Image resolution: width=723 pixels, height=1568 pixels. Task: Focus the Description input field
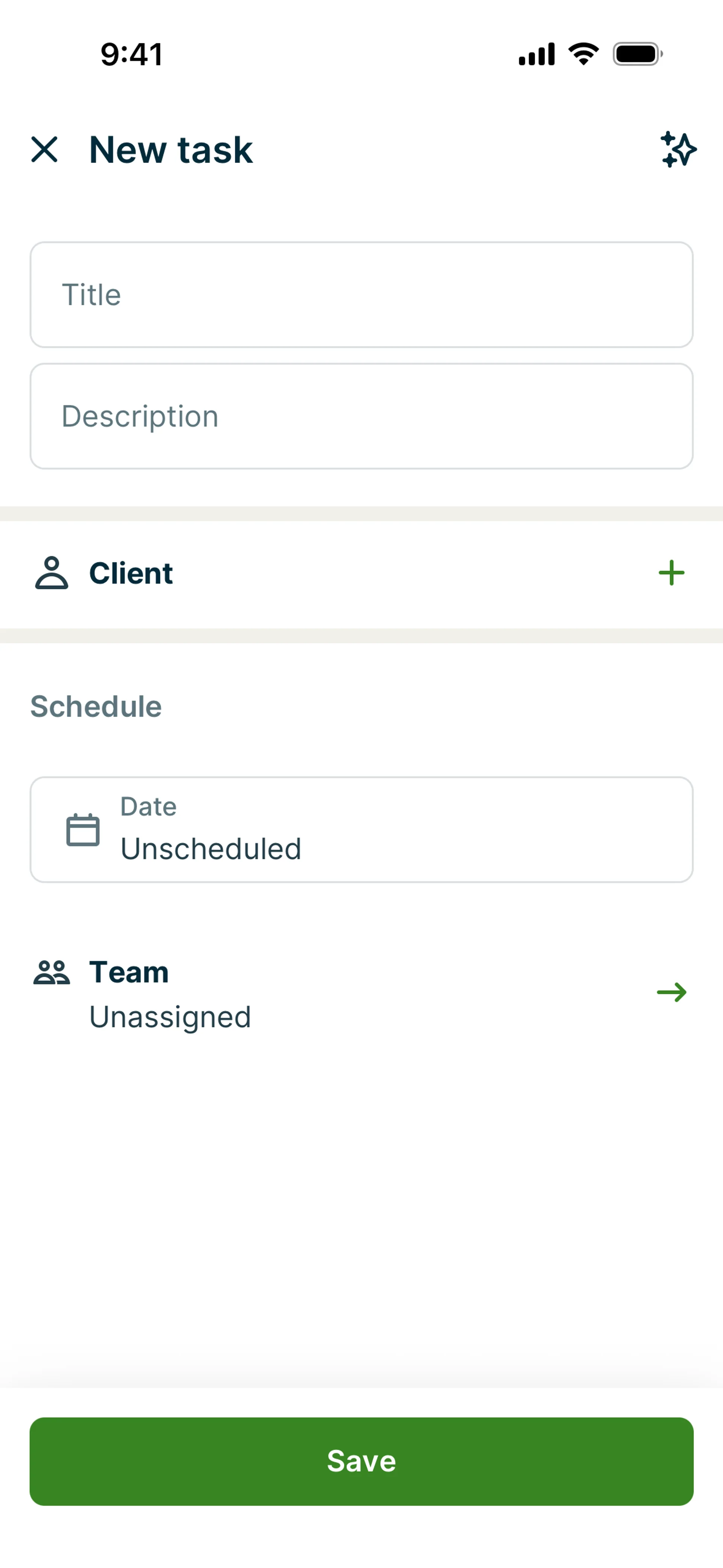click(361, 416)
